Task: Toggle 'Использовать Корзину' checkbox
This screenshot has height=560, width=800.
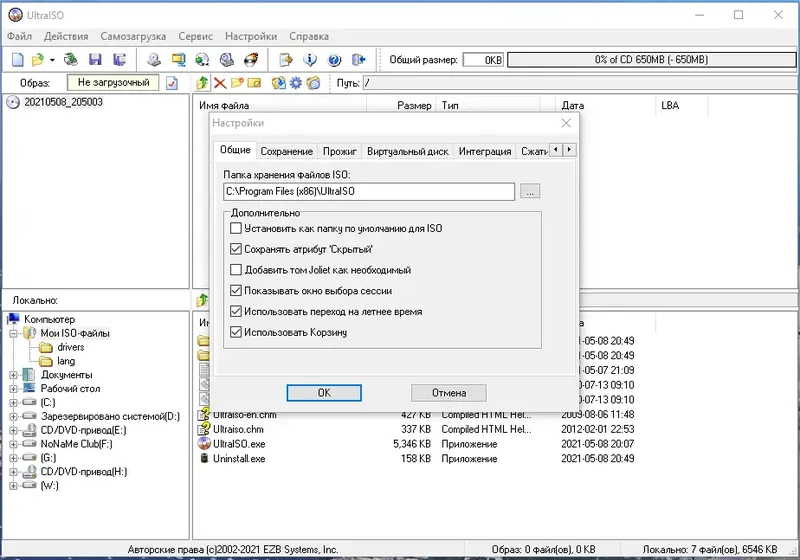Action: click(x=236, y=332)
